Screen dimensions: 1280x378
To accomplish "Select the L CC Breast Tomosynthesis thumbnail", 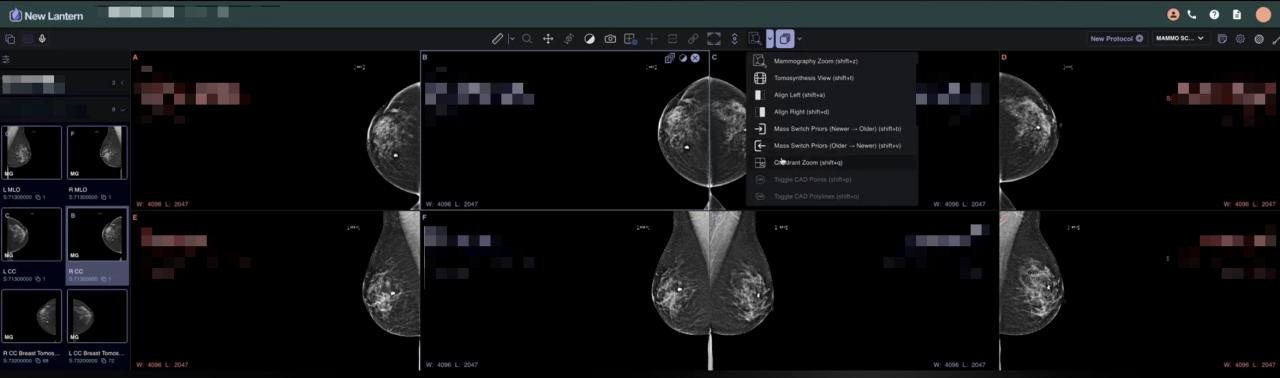I will [97, 317].
